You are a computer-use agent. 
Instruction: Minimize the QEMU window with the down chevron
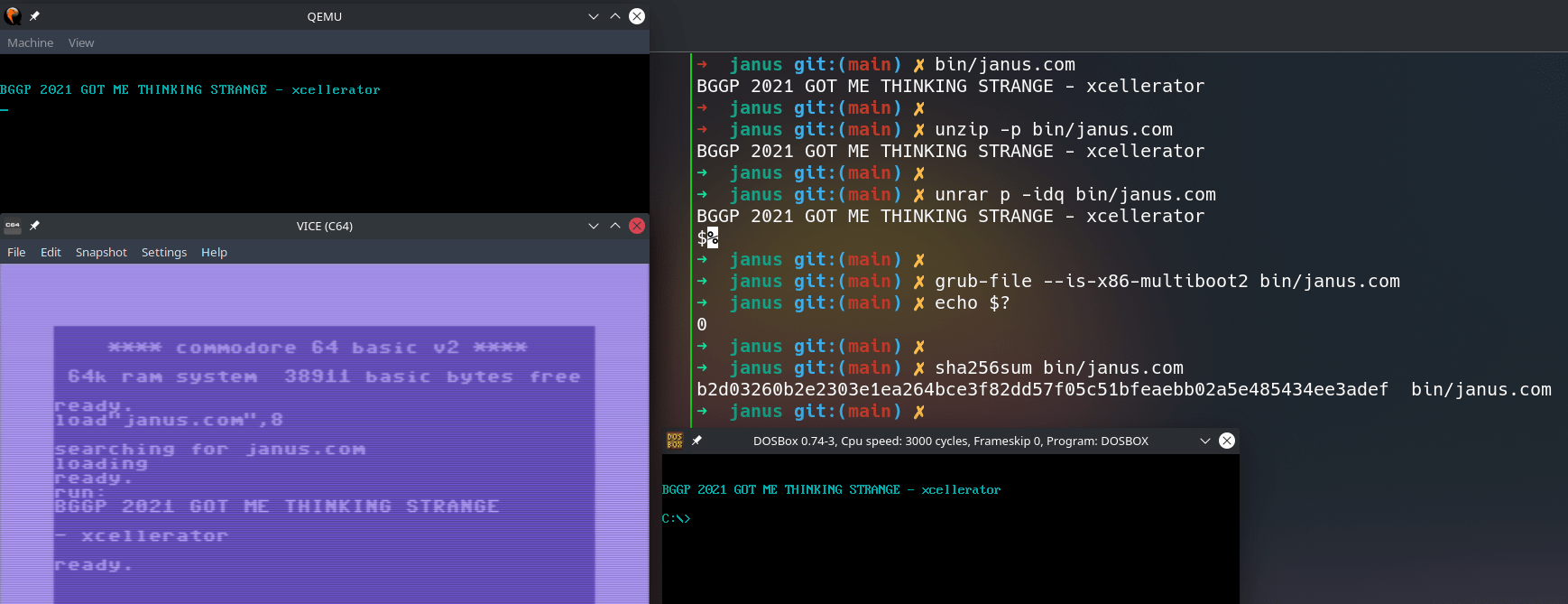593,16
